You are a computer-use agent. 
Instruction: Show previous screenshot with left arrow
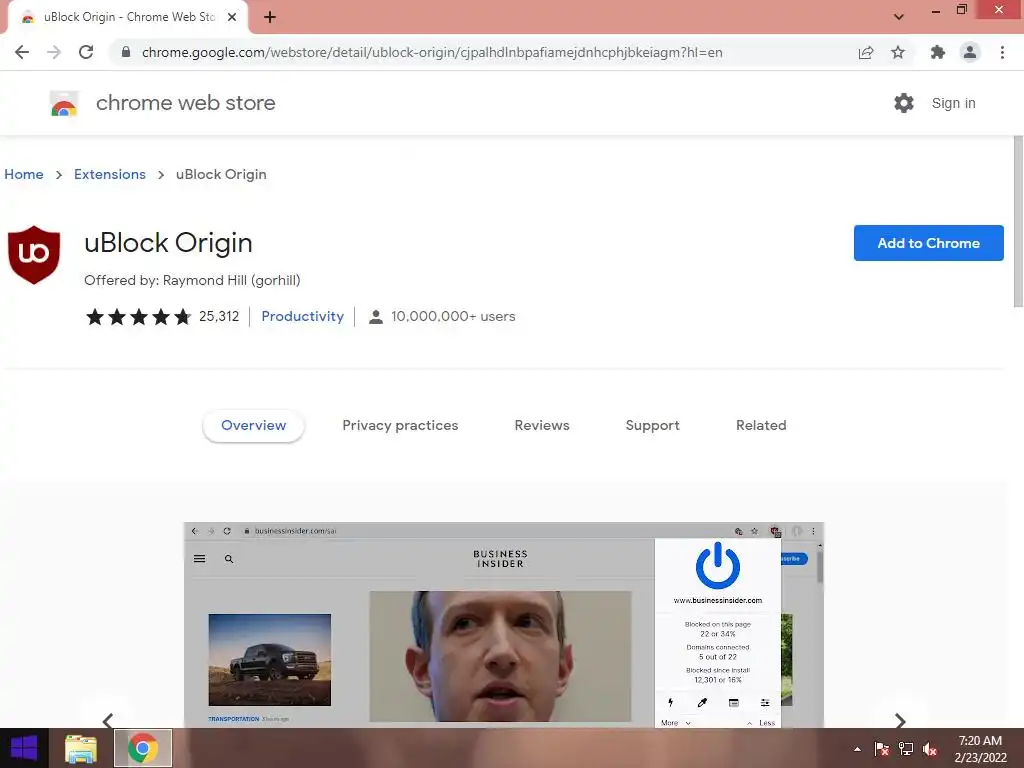(108, 720)
